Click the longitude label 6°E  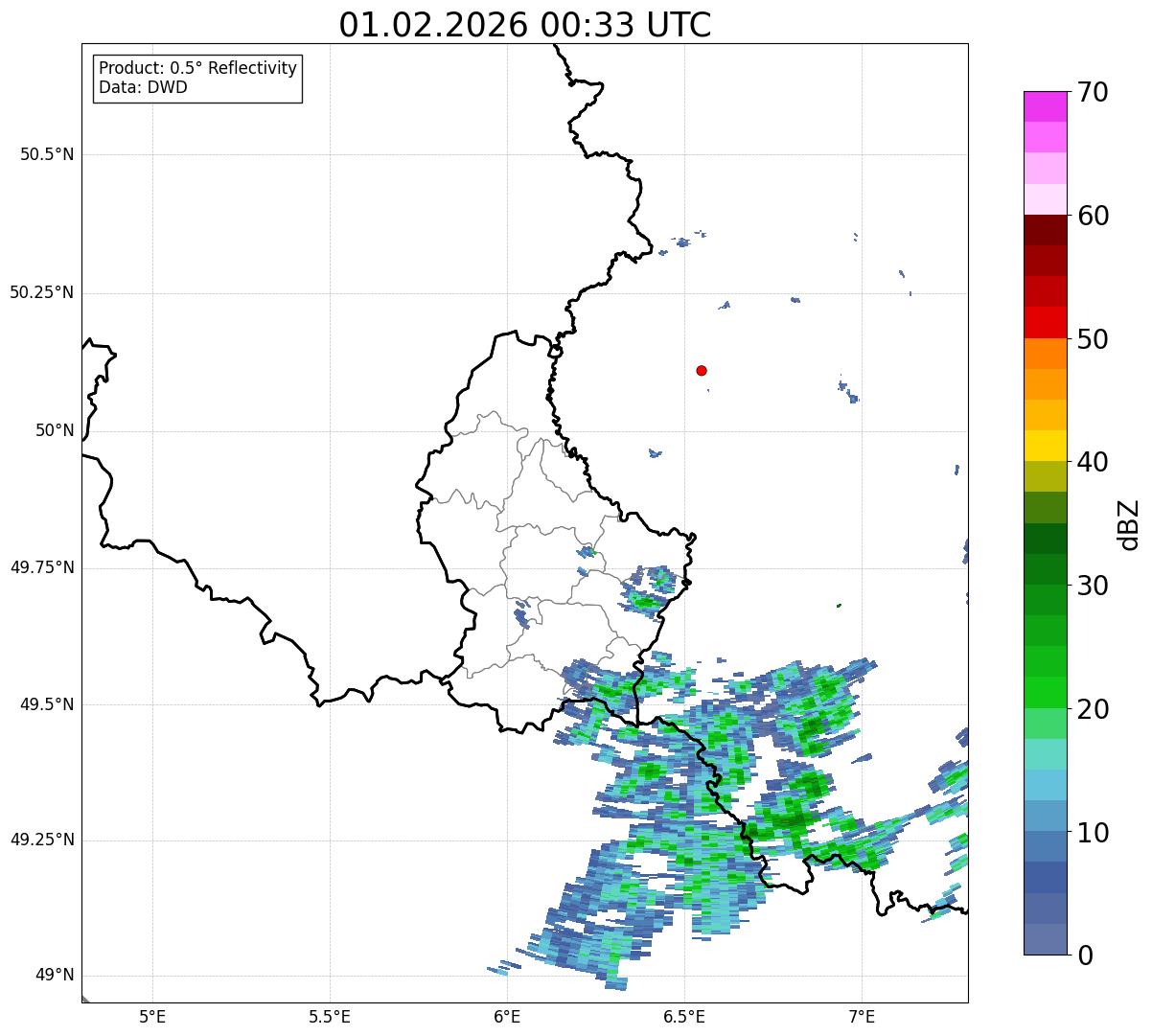(x=507, y=1016)
